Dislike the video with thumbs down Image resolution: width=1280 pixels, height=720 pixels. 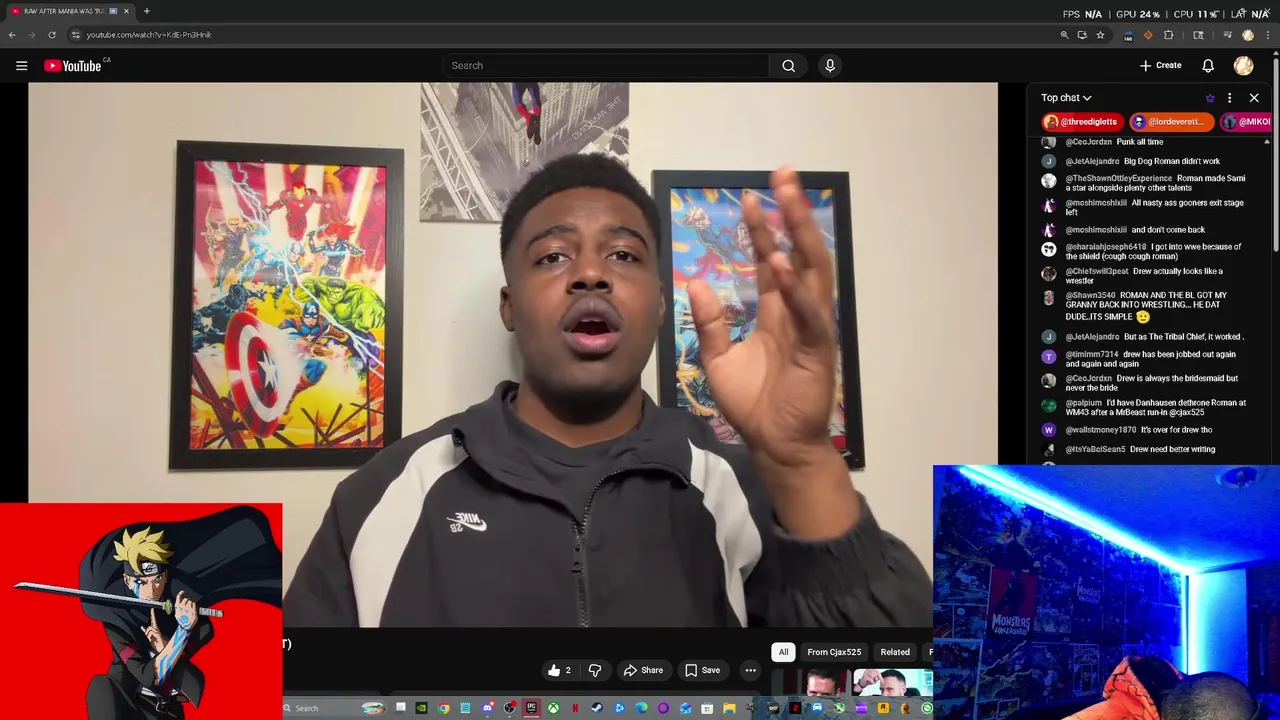[595, 670]
